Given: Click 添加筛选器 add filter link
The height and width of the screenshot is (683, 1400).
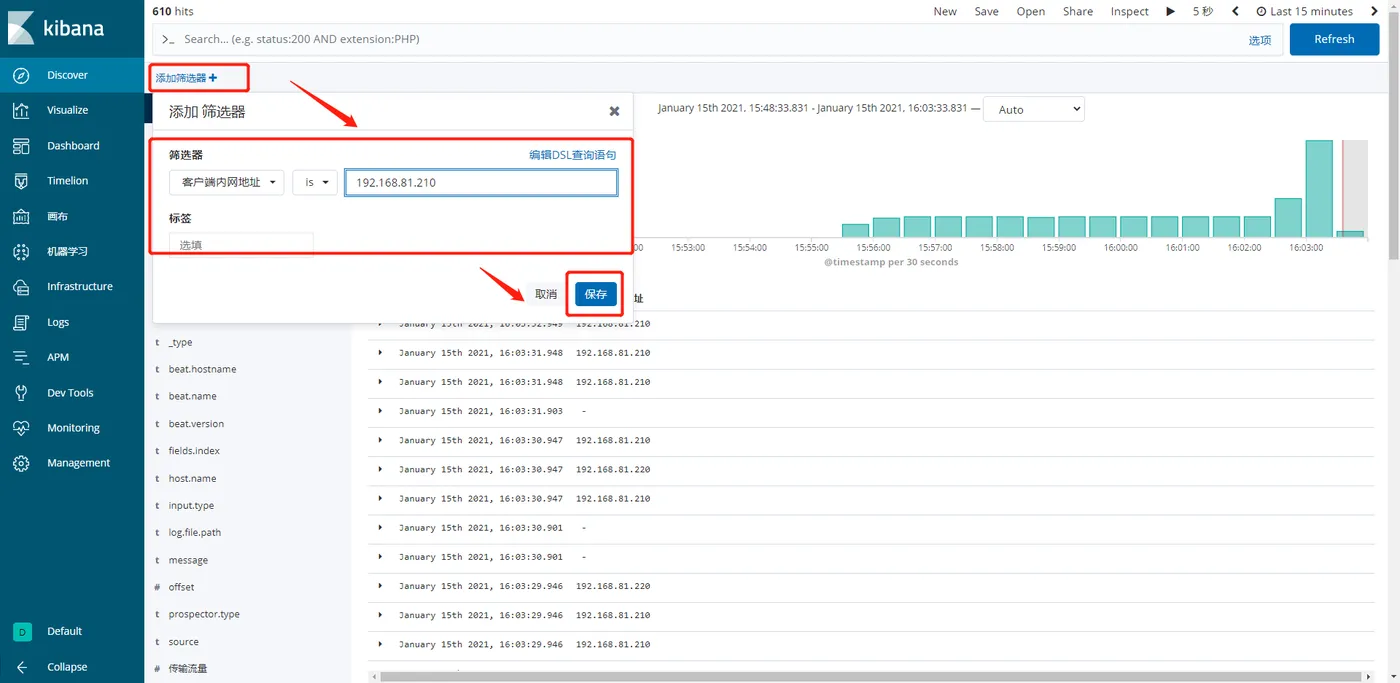Looking at the screenshot, I should (186, 77).
